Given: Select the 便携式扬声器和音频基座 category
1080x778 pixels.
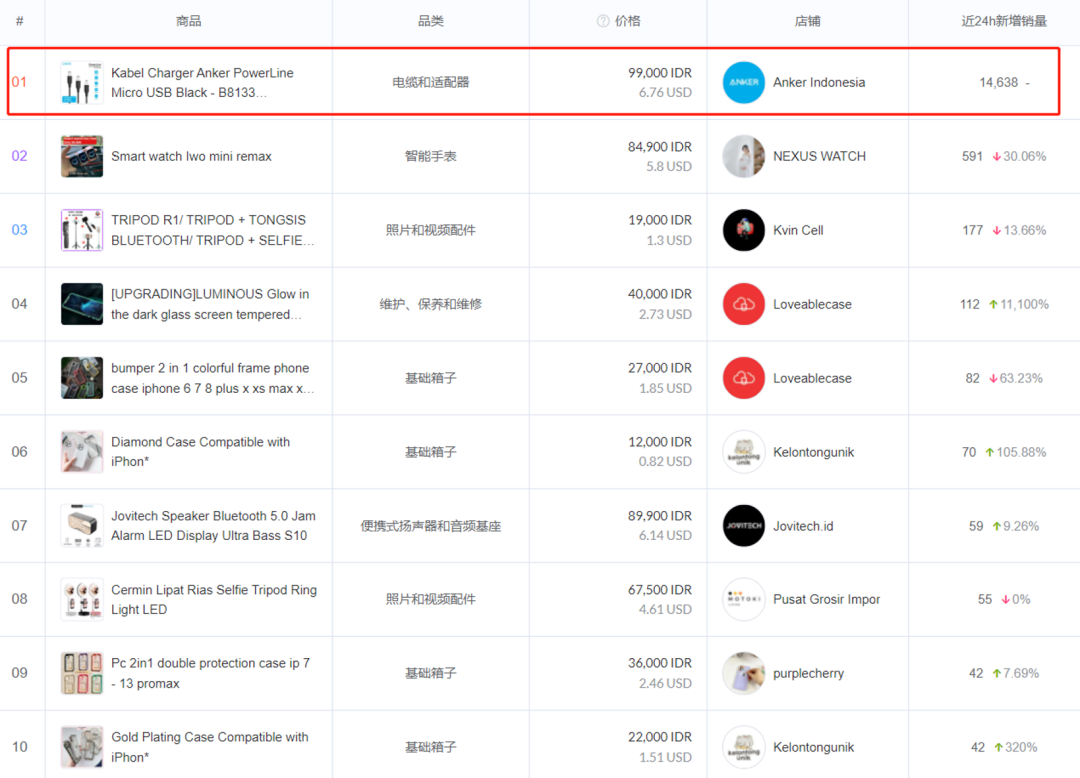Looking at the screenshot, I should [x=430, y=526].
